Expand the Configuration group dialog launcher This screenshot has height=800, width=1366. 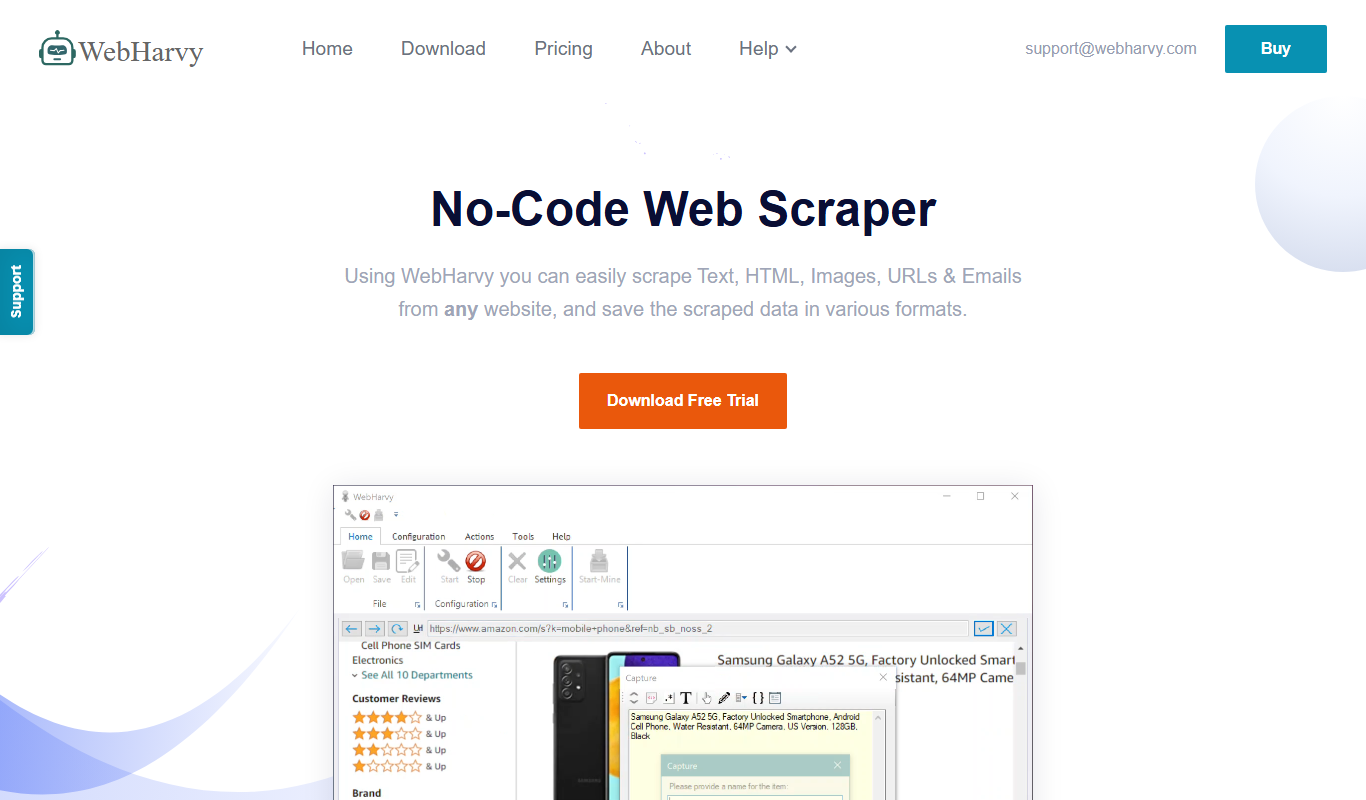pyautogui.click(x=494, y=605)
